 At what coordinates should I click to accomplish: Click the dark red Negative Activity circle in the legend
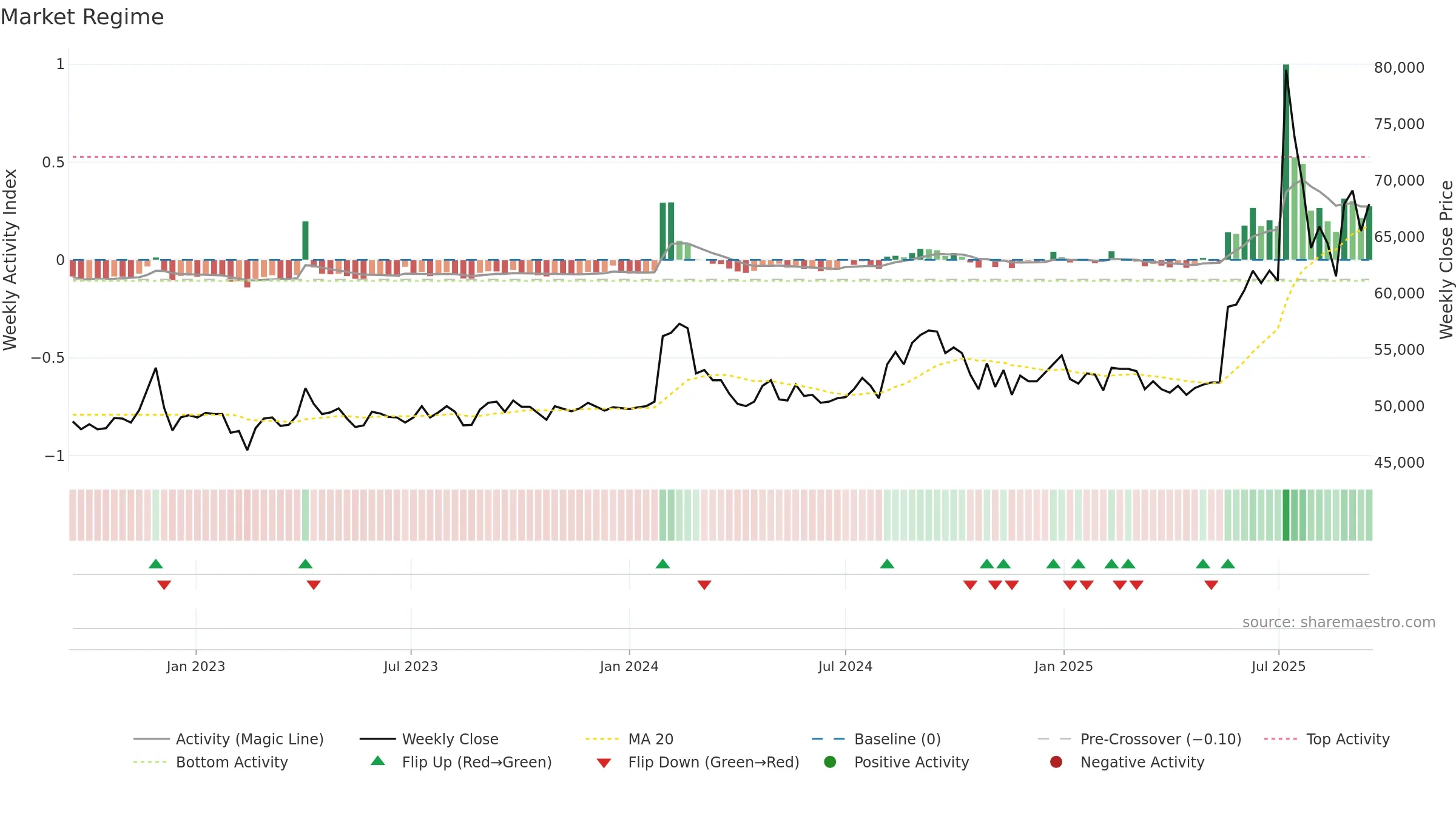tap(1056, 762)
